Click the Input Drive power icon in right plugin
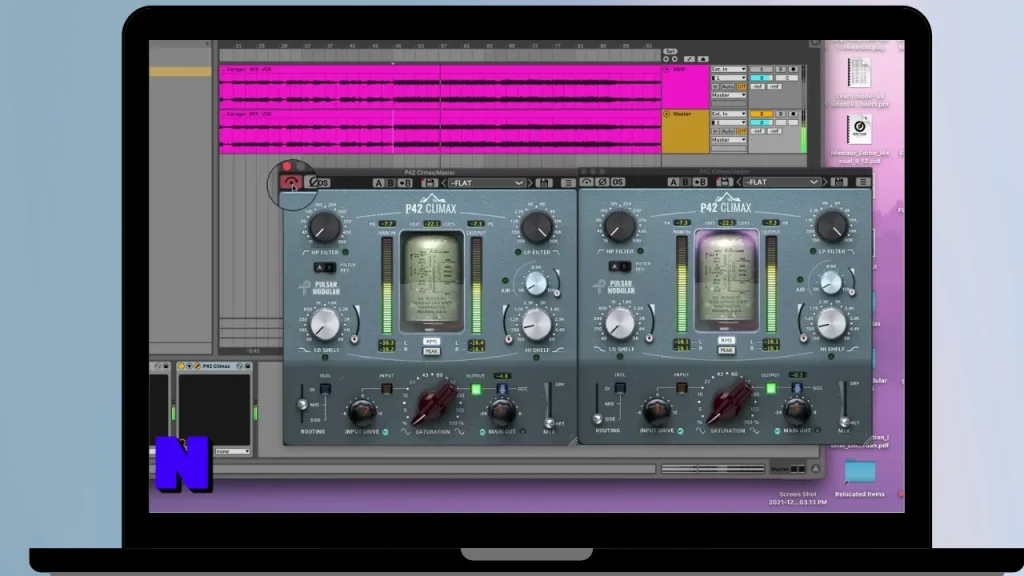1024x576 pixels. (680, 431)
